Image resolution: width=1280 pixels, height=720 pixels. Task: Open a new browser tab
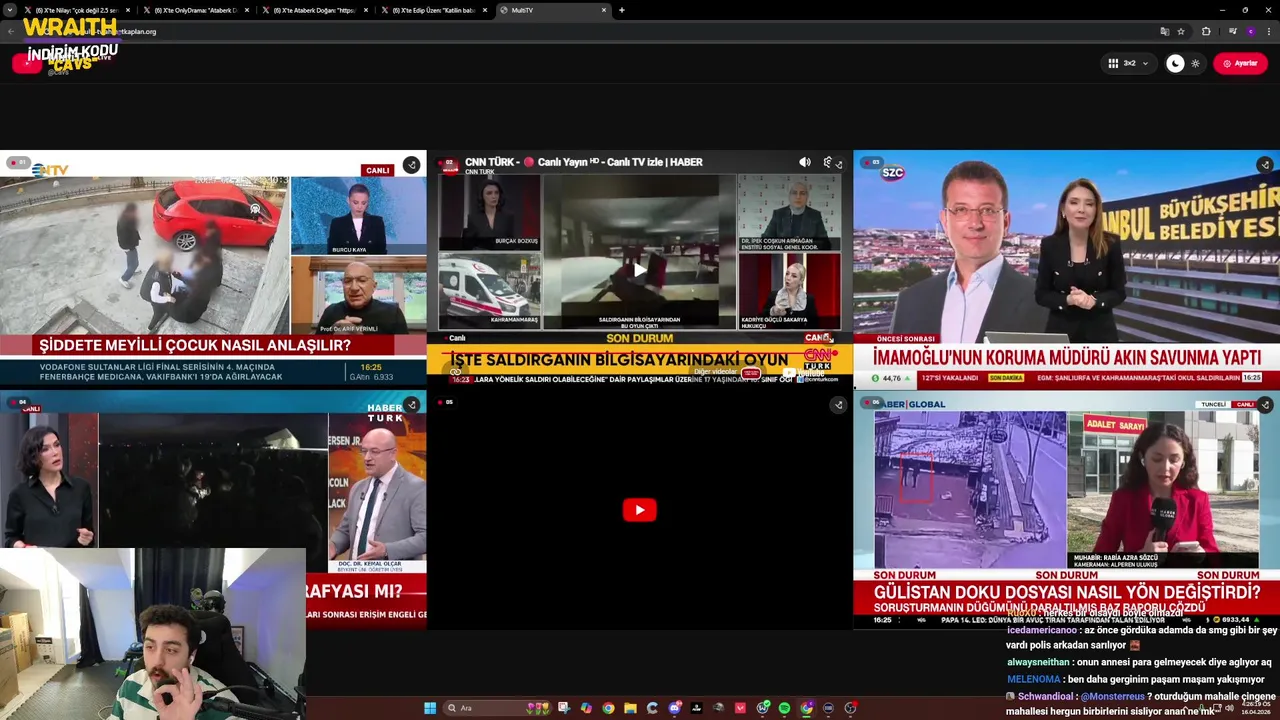coord(622,10)
